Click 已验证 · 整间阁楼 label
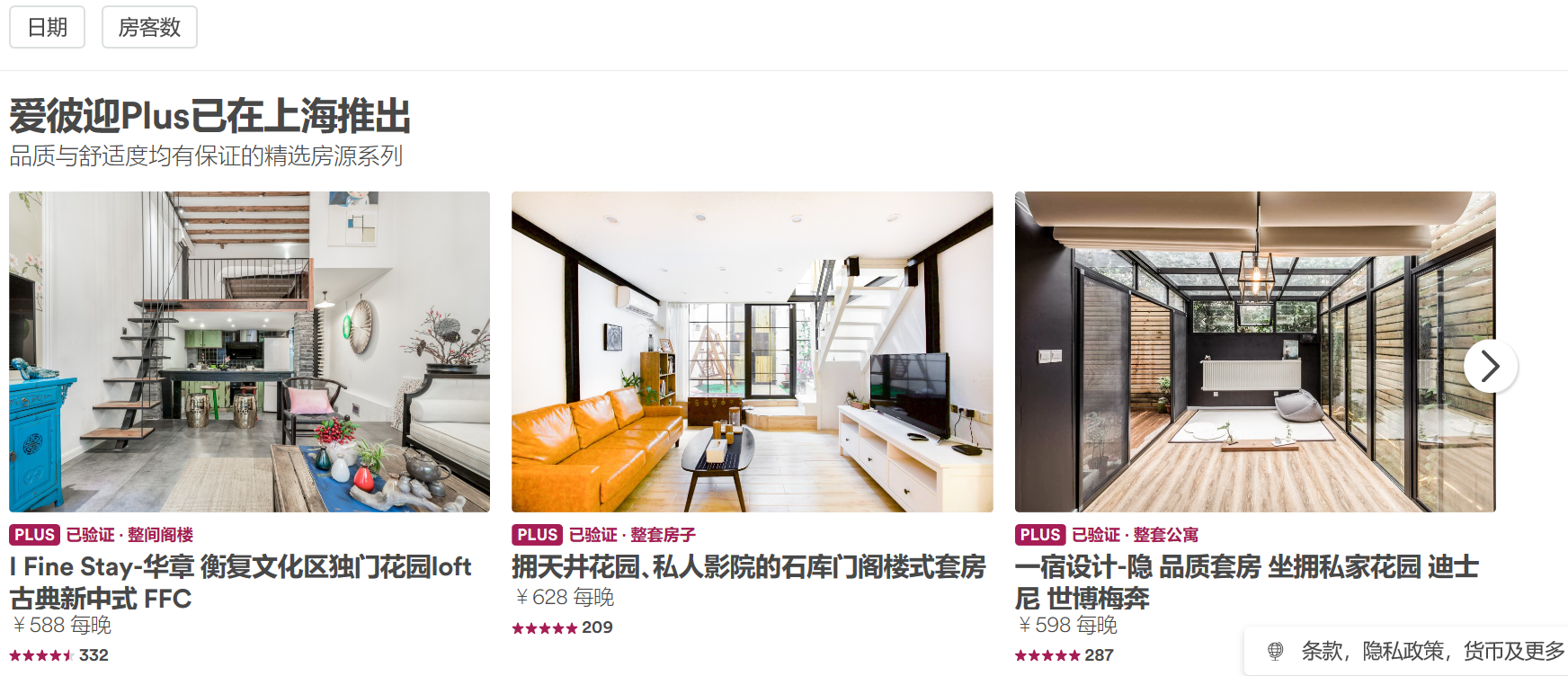This screenshot has width=1568, height=676. (129, 535)
